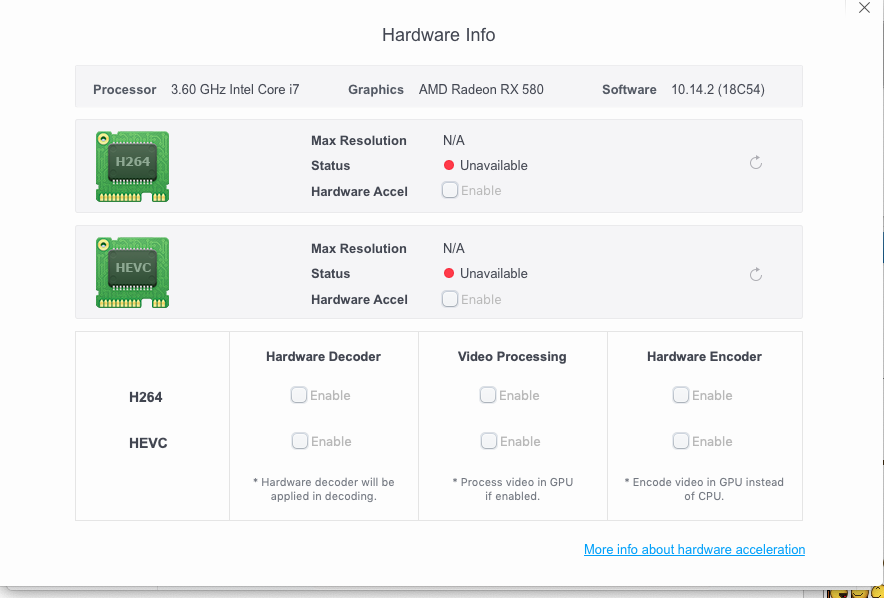This screenshot has height=598, width=884.
Task: Click the HEVC row label in table
Action: (x=148, y=443)
